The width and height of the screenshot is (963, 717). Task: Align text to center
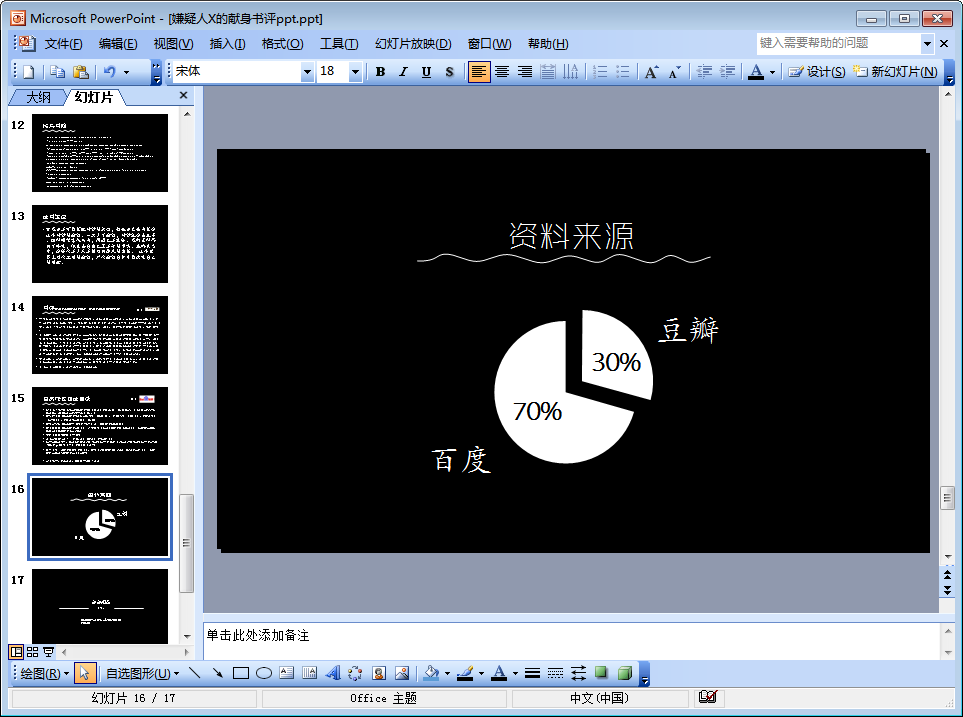click(x=502, y=72)
